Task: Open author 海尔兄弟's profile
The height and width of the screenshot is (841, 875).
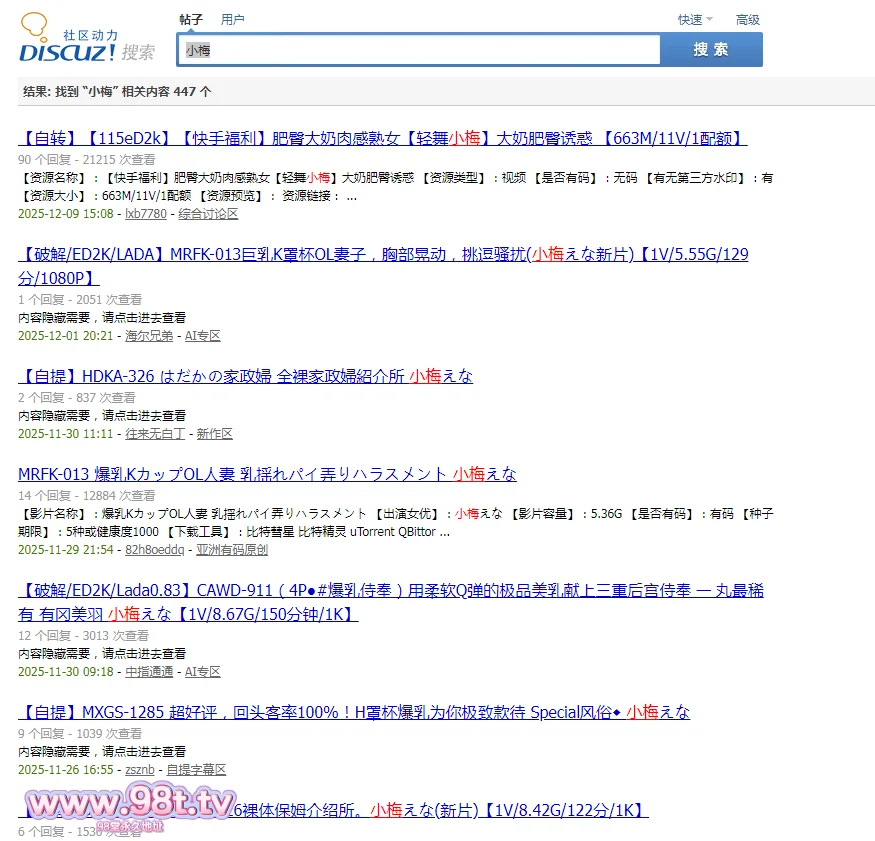Action: 149,336
